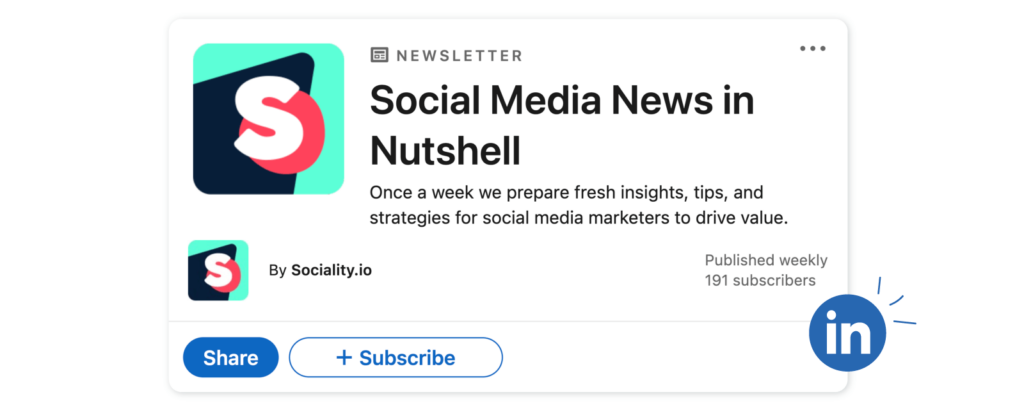The image size is (1024, 410).
Task: Click the word By before Sociality.io
Action: point(278,270)
